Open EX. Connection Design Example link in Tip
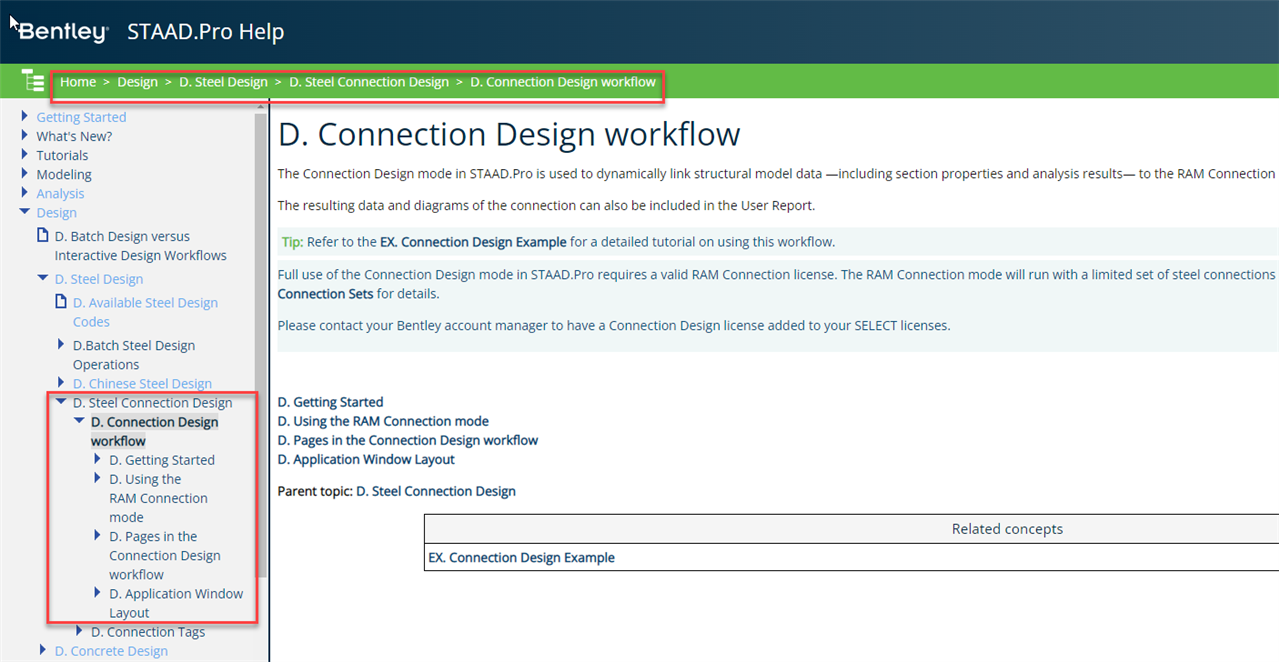This screenshot has width=1279, height=662. coord(473,242)
